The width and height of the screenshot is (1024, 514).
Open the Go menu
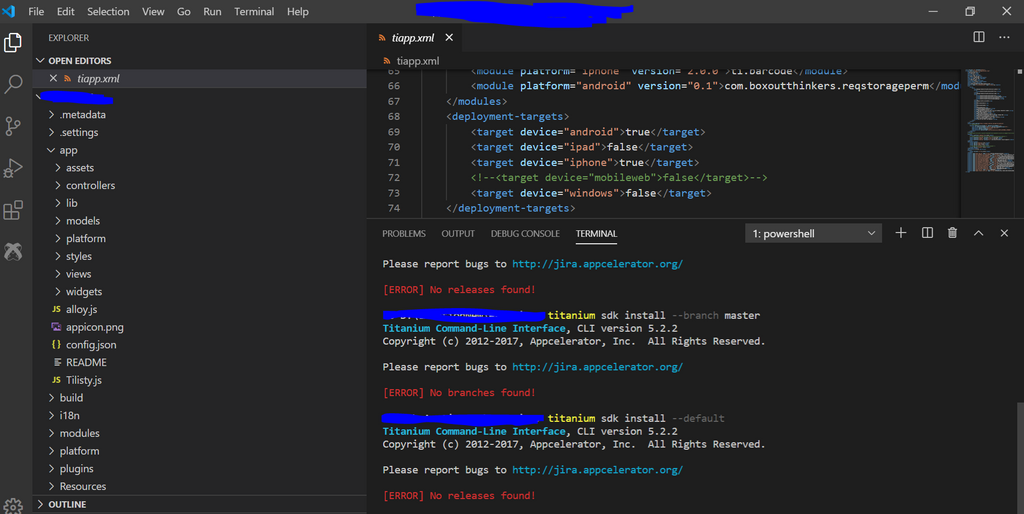(184, 11)
